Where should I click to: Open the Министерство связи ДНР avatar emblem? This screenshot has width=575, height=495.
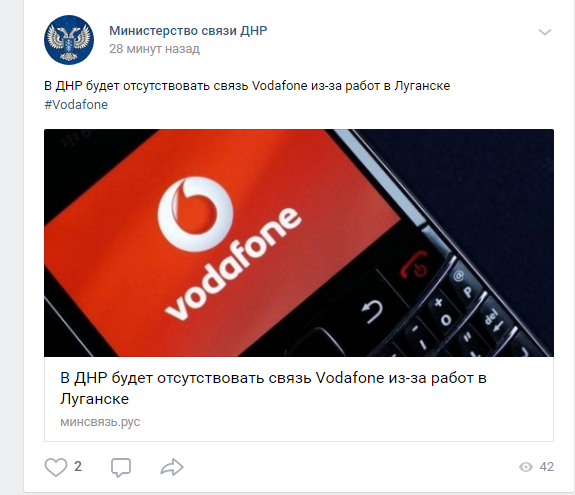click(69, 40)
